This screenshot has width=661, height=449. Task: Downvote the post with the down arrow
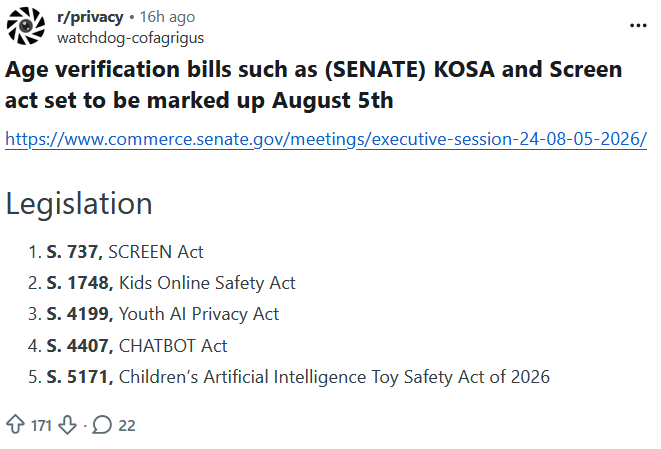(x=67, y=425)
